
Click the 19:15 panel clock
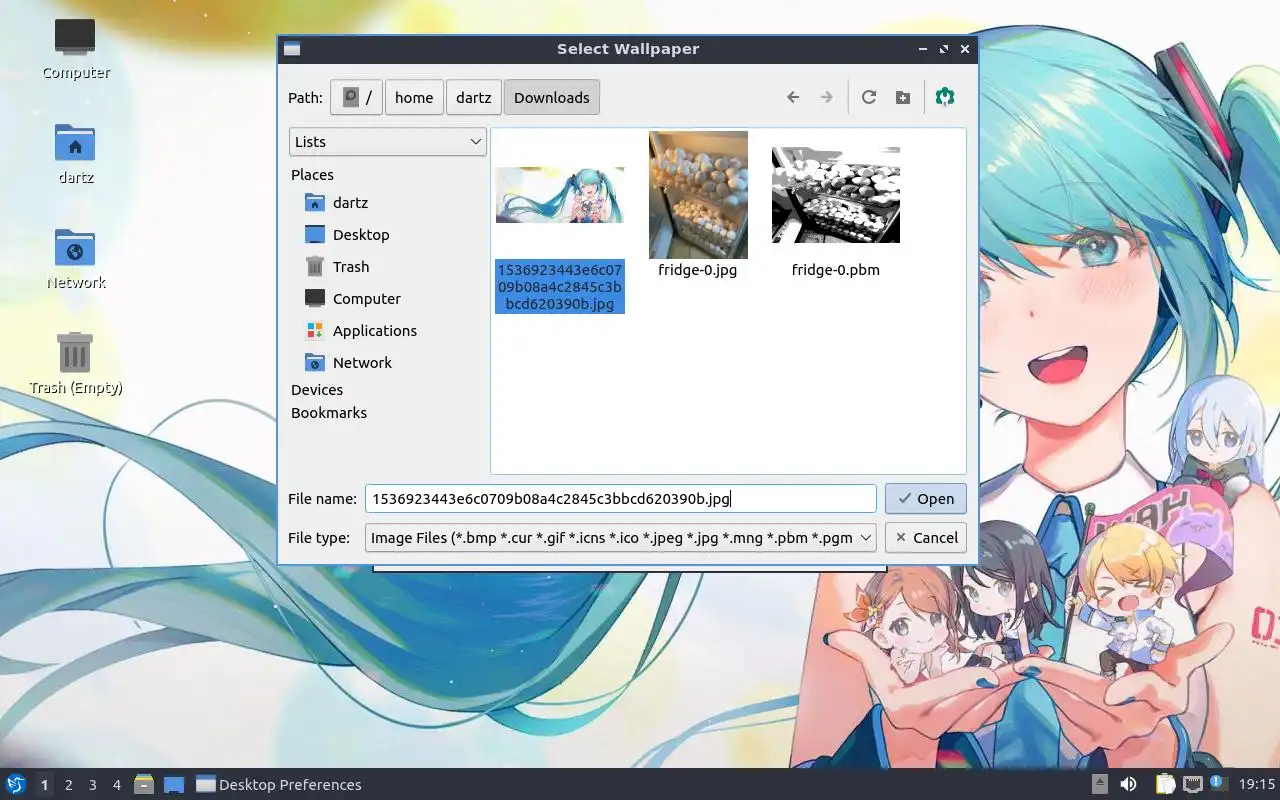(x=1257, y=785)
